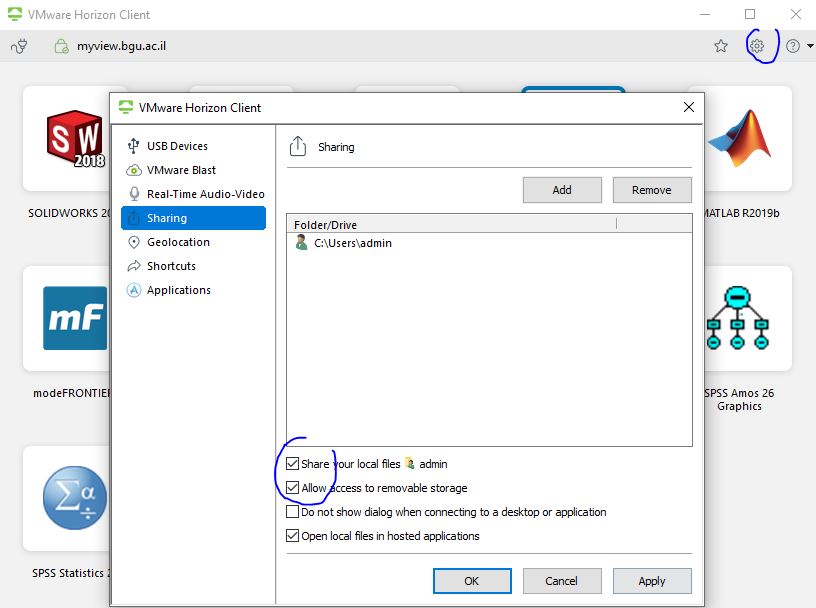This screenshot has width=816, height=608.
Task: Toggle Open local files in hosted applications
Action: [292, 535]
